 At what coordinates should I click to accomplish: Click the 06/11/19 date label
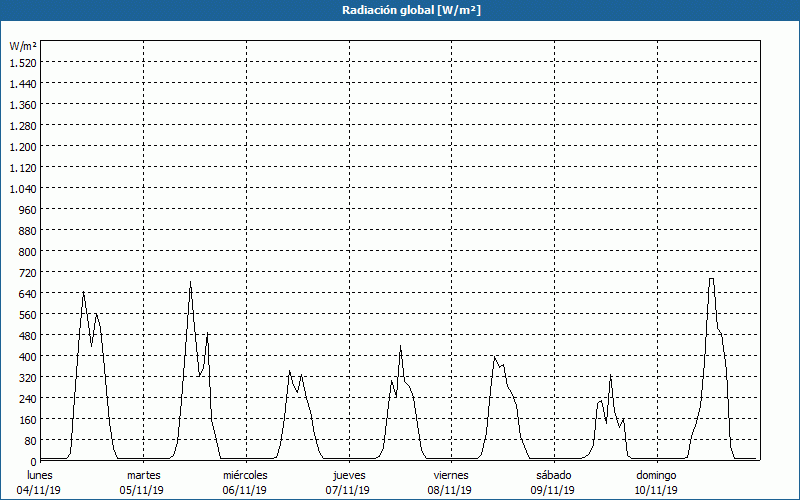(244, 490)
